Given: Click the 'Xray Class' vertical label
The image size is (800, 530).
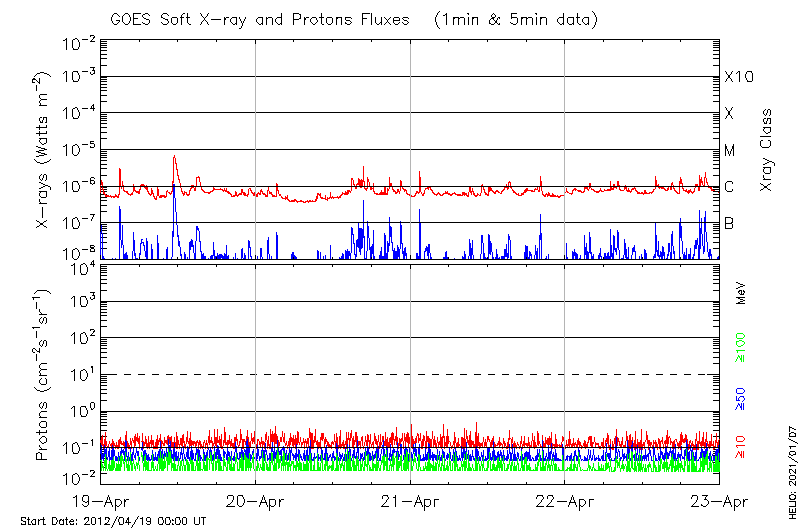Looking at the screenshot, I should point(767,151).
